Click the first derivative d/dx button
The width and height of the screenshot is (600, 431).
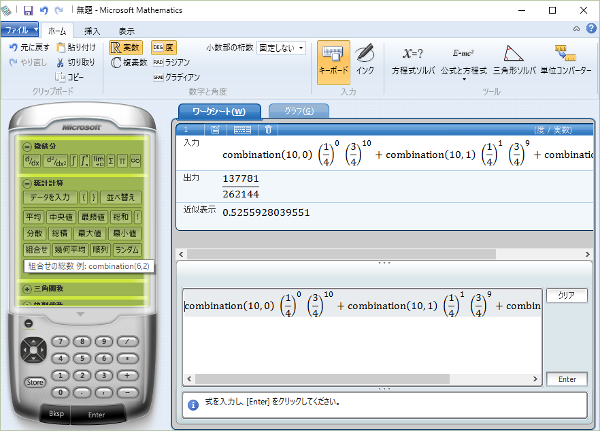32,161
